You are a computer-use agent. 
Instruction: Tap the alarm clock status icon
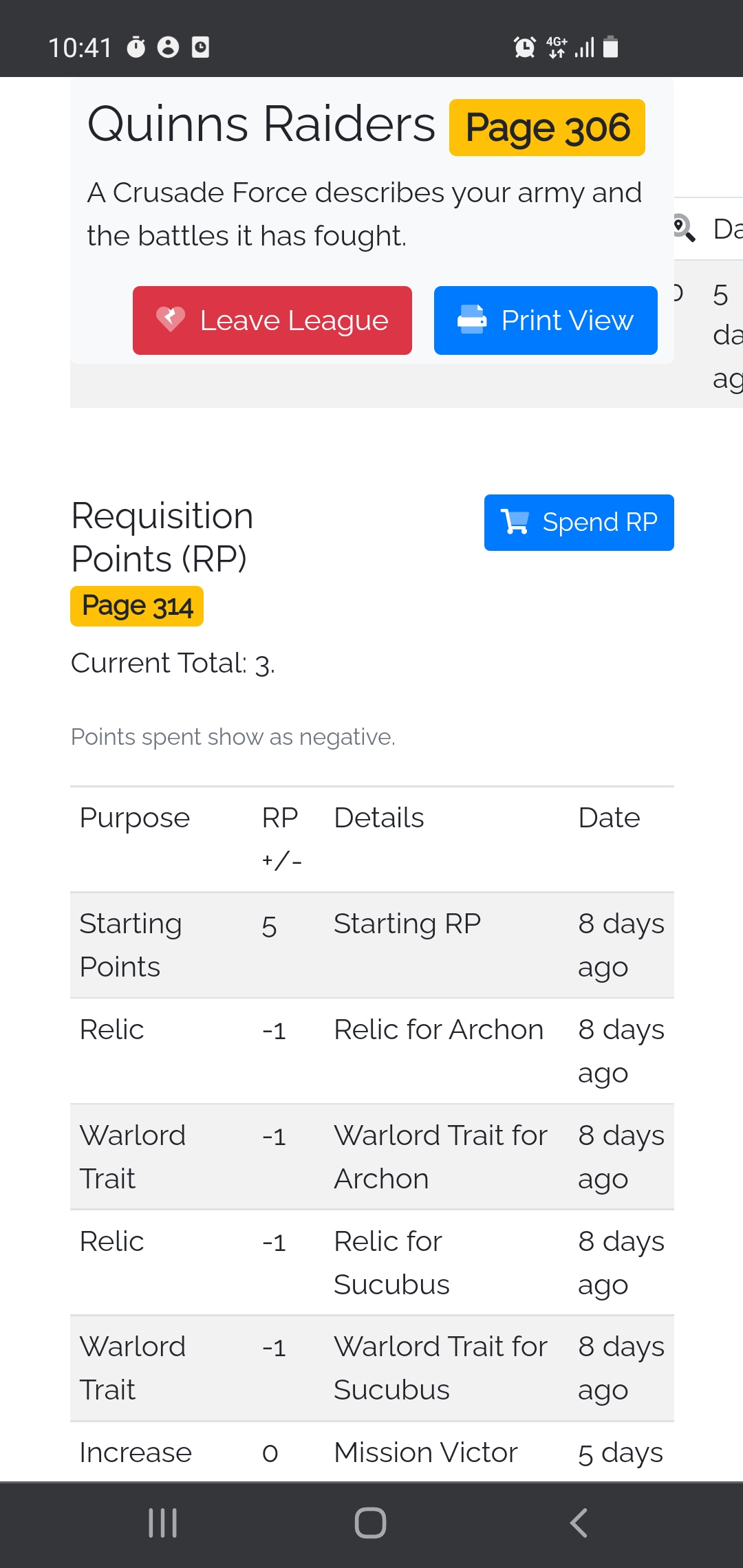[524, 47]
